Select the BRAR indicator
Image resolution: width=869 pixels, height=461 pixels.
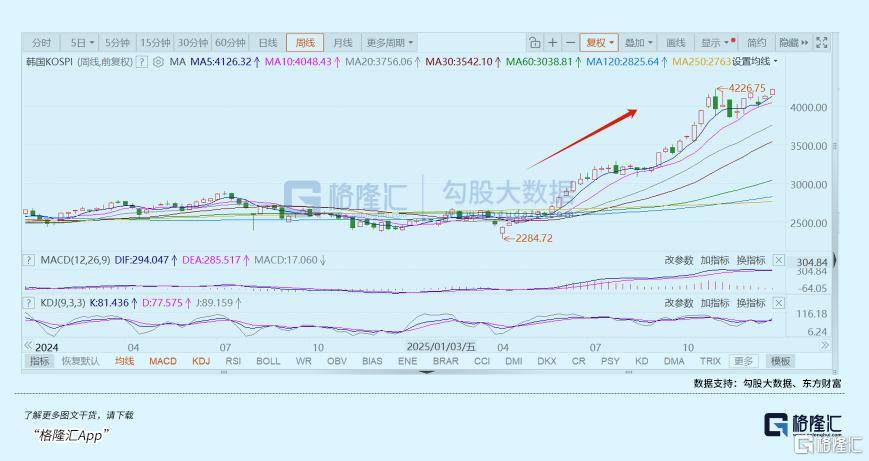(446, 361)
